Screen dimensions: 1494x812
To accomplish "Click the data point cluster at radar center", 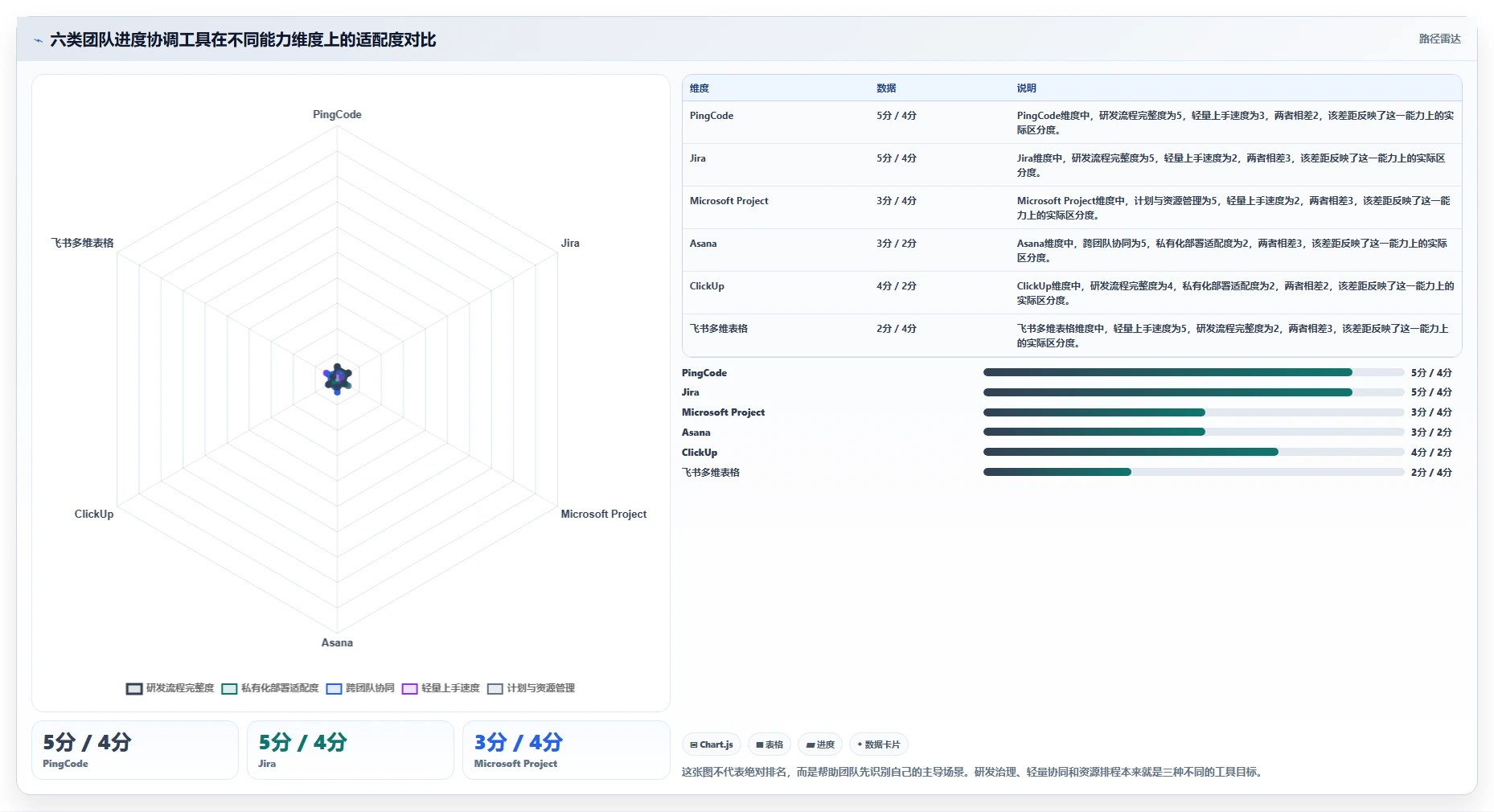I will pyautogui.click(x=338, y=379).
